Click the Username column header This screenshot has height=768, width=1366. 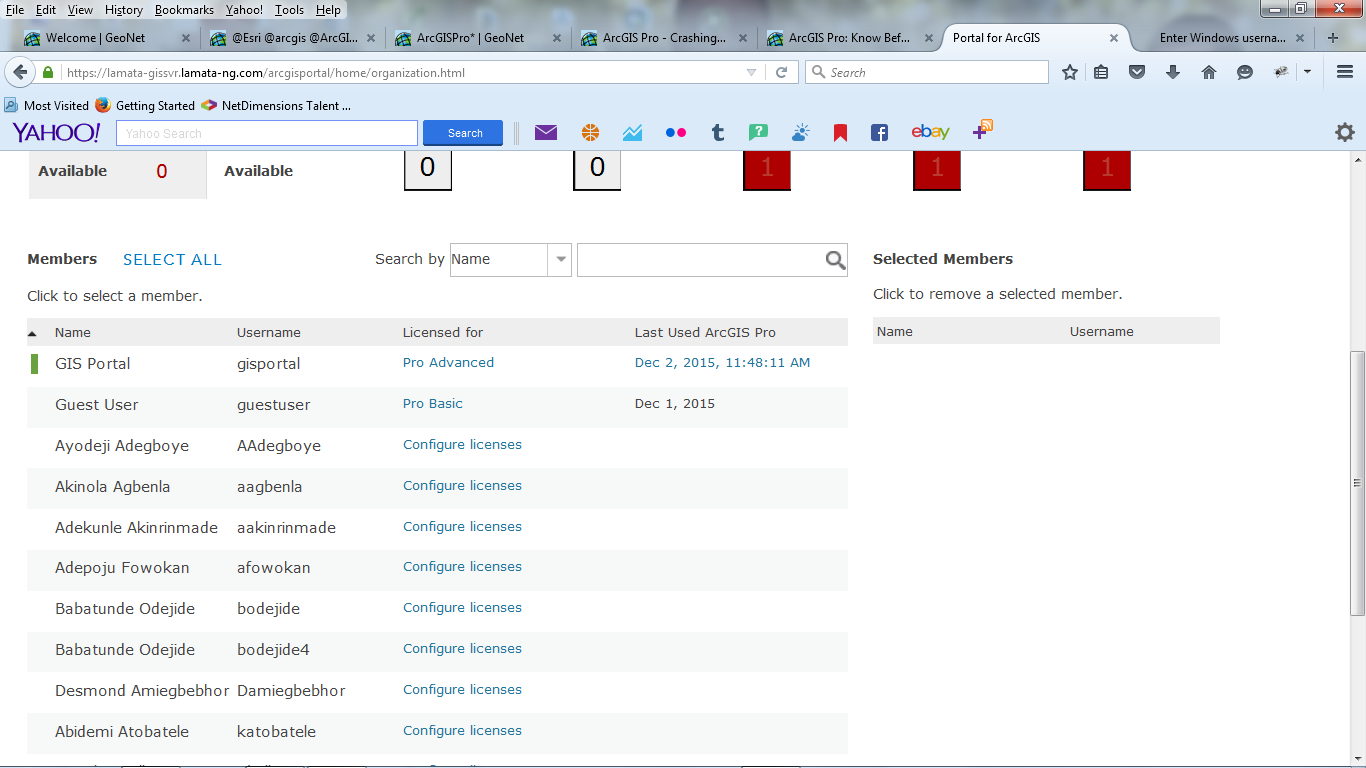click(x=269, y=333)
